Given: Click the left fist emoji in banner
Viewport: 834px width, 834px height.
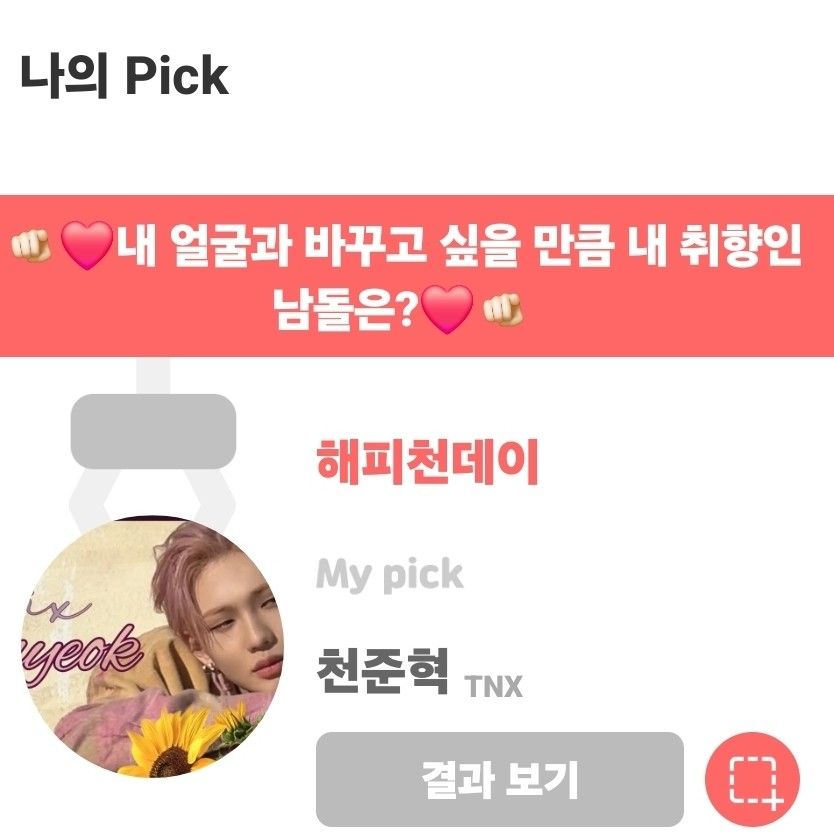Looking at the screenshot, I should tap(31, 246).
